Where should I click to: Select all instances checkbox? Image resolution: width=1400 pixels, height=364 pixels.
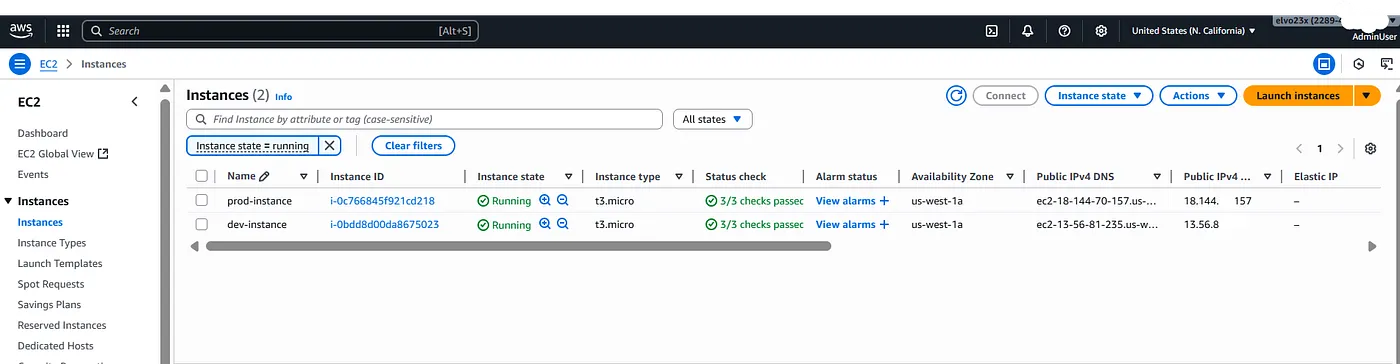[202, 176]
